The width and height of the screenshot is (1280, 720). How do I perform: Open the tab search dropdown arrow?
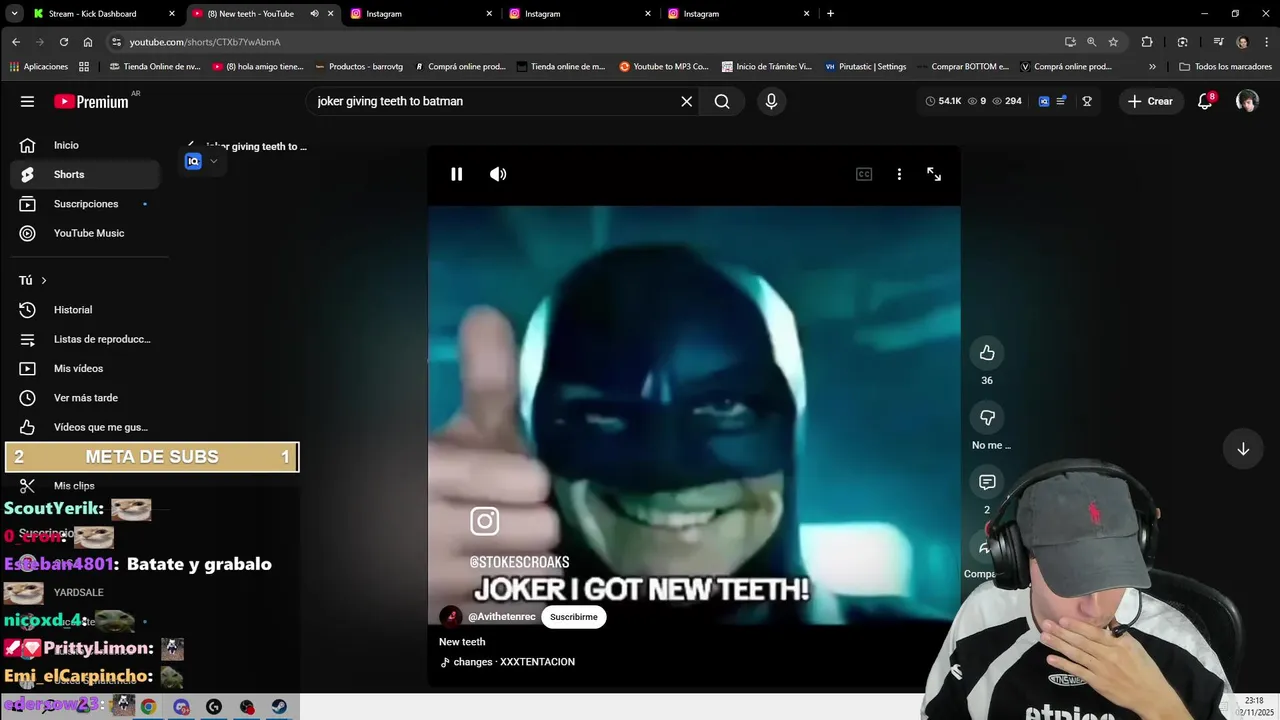click(14, 14)
